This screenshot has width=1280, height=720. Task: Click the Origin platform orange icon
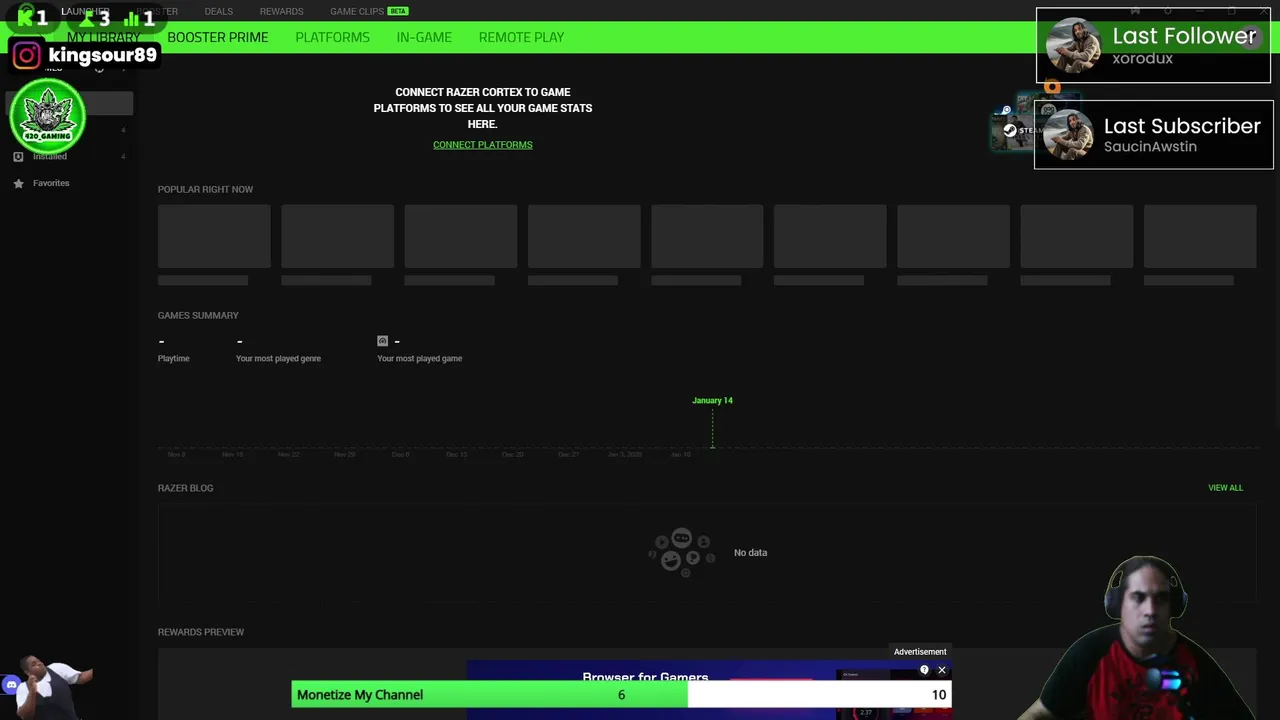[1051, 87]
